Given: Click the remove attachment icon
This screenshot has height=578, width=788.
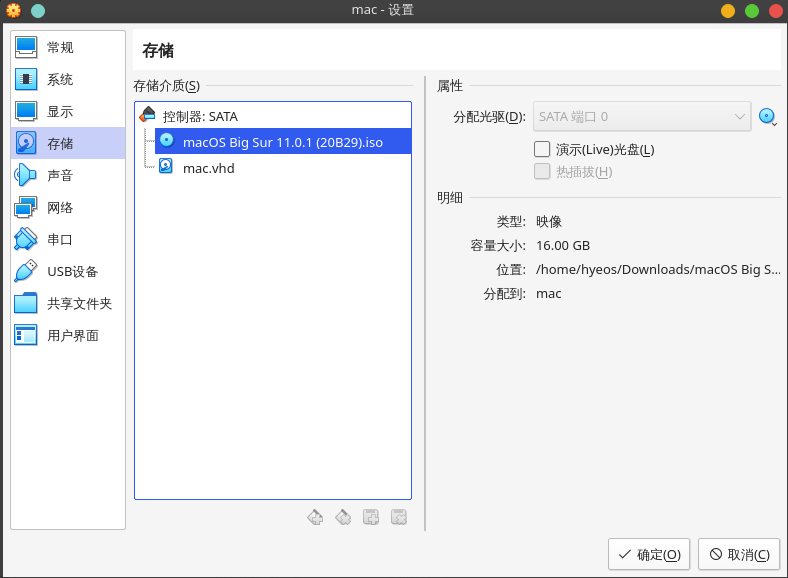Looking at the screenshot, I should point(399,517).
